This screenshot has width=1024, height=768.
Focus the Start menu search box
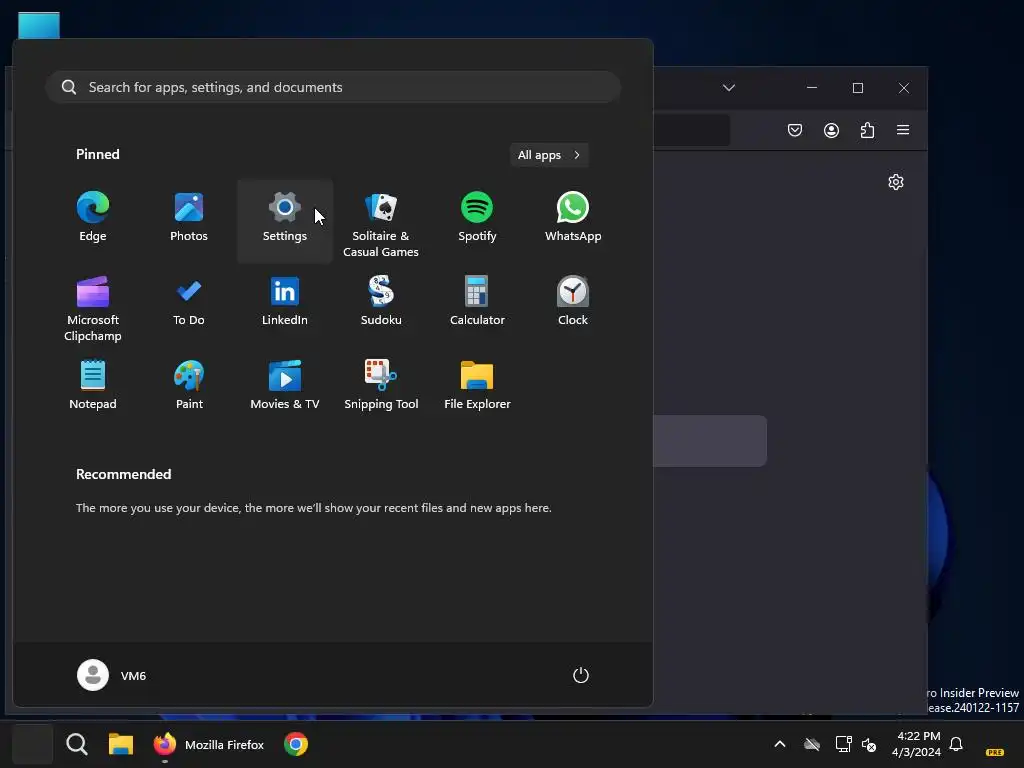point(333,87)
